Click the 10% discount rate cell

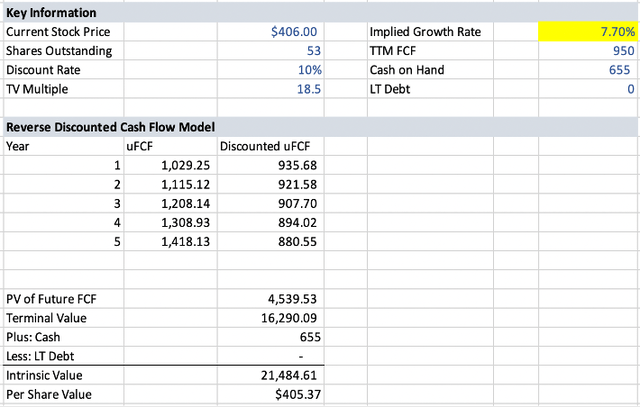308,70
